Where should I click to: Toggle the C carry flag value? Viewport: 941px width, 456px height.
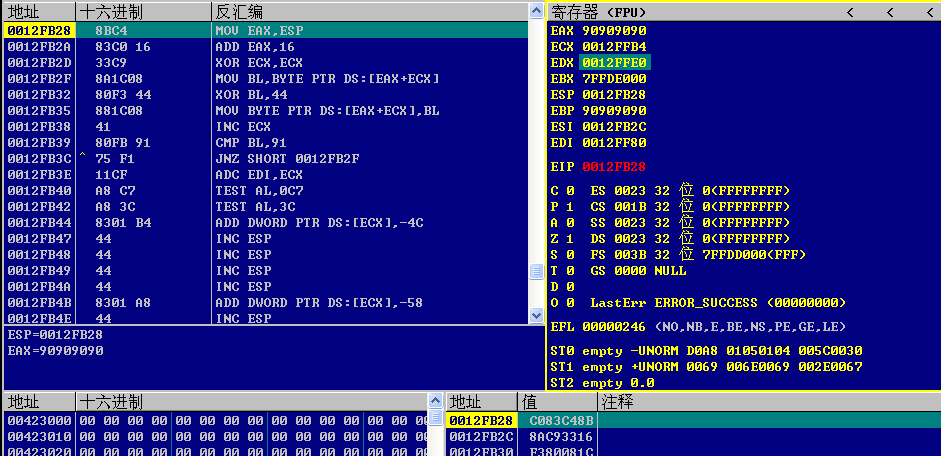pos(569,191)
